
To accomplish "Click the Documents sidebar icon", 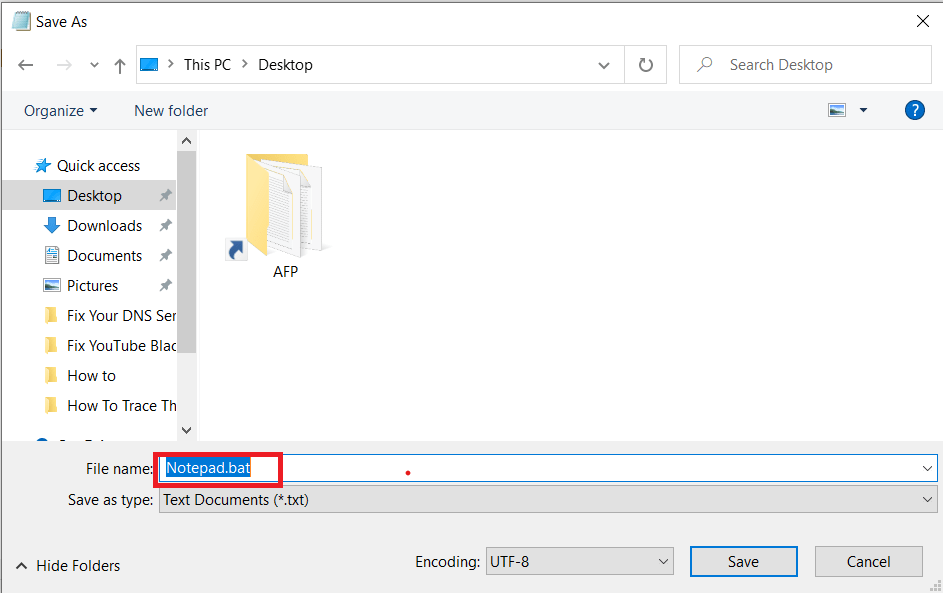I will 47,255.
